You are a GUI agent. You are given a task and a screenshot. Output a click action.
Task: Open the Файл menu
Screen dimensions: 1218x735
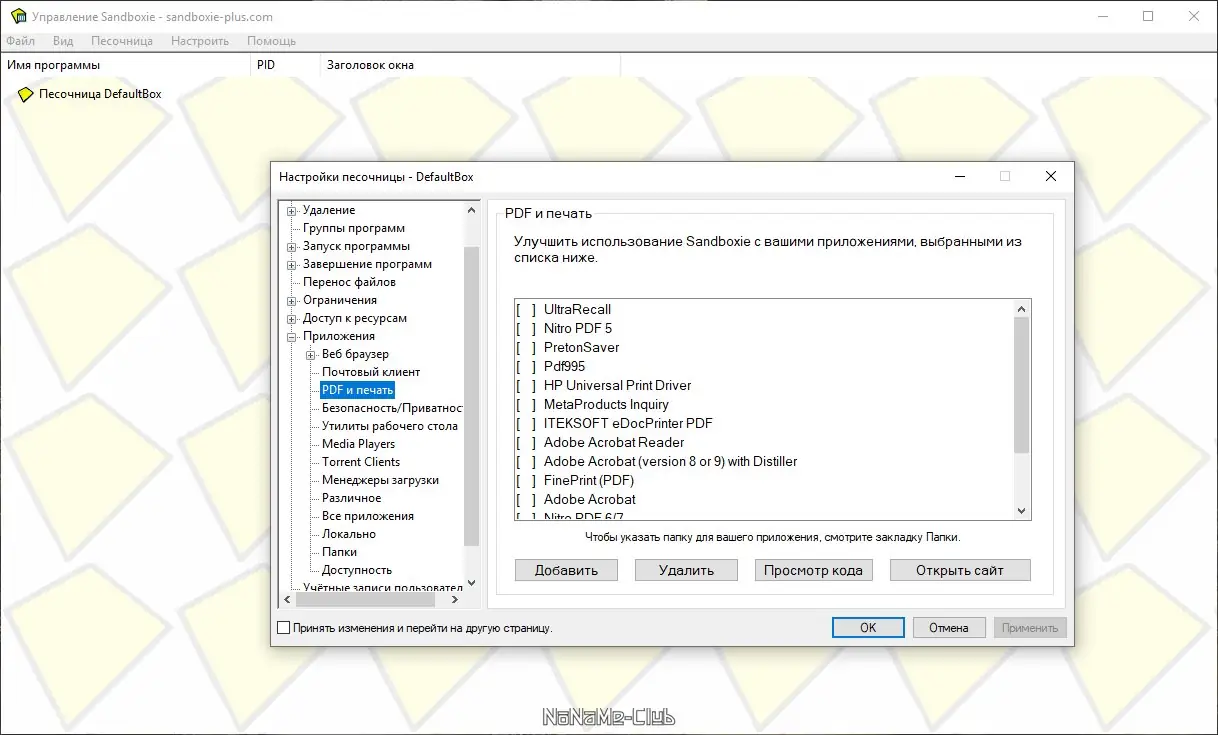pos(20,41)
